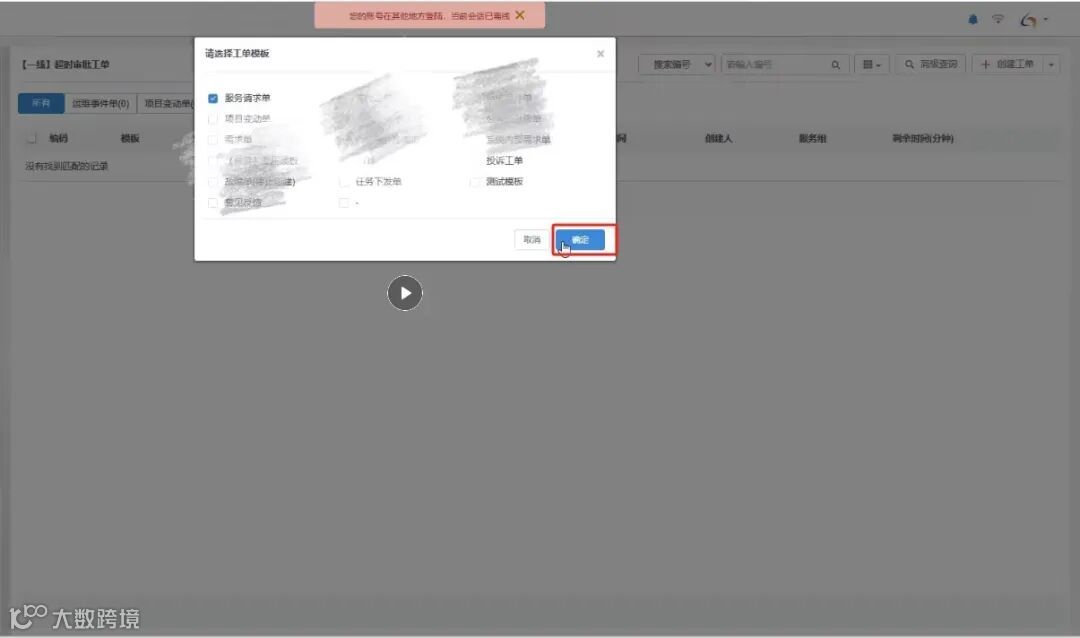The image size is (1080, 638).
Task: Click the 编码 column header
Action: (59, 138)
